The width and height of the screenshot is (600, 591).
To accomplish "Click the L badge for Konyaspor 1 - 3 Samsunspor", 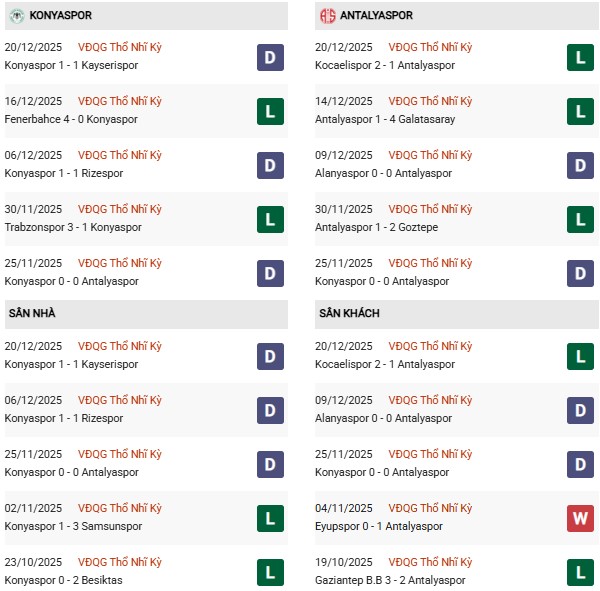I will coord(269,518).
